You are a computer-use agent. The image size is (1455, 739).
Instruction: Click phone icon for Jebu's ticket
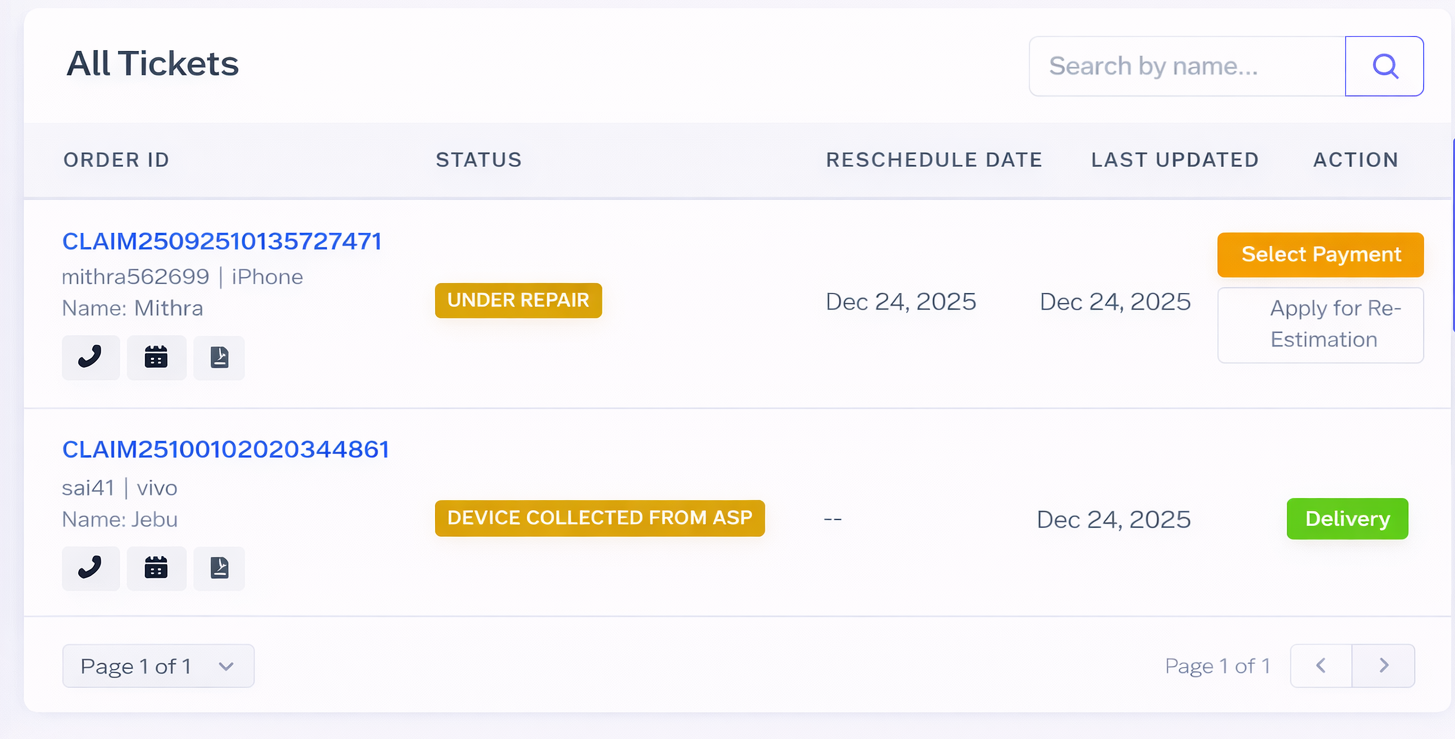coord(91,568)
